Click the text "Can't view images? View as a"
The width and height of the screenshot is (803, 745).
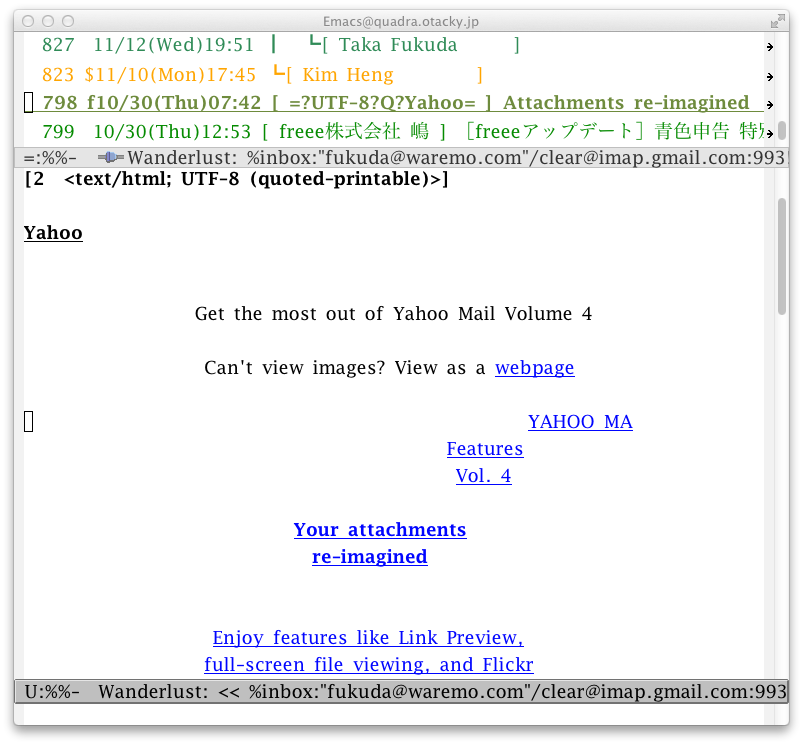click(345, 368)
